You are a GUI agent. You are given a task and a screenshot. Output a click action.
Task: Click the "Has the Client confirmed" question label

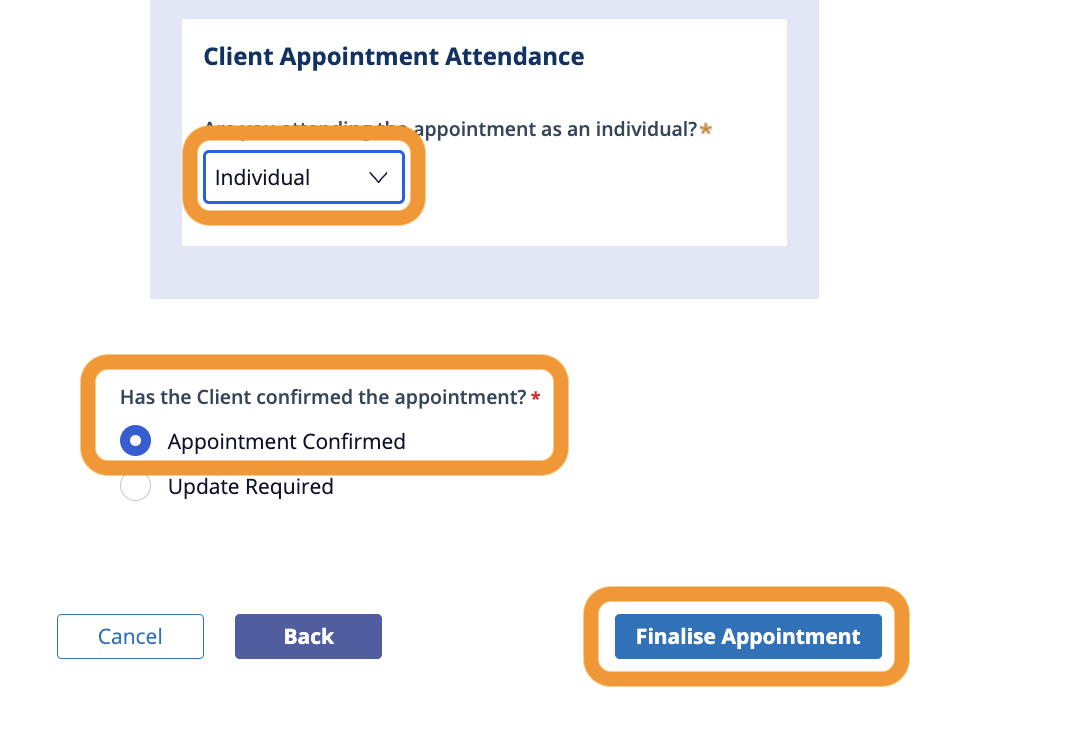pos(323,397)
